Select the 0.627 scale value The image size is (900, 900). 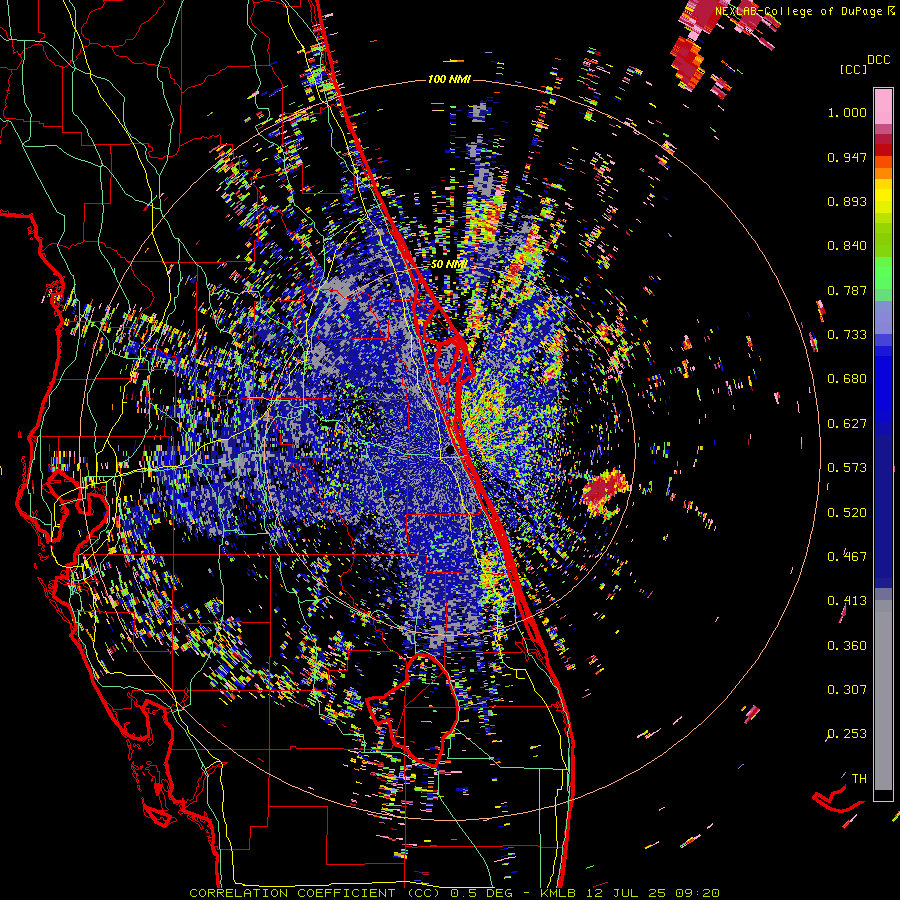(x=847, y=424)
